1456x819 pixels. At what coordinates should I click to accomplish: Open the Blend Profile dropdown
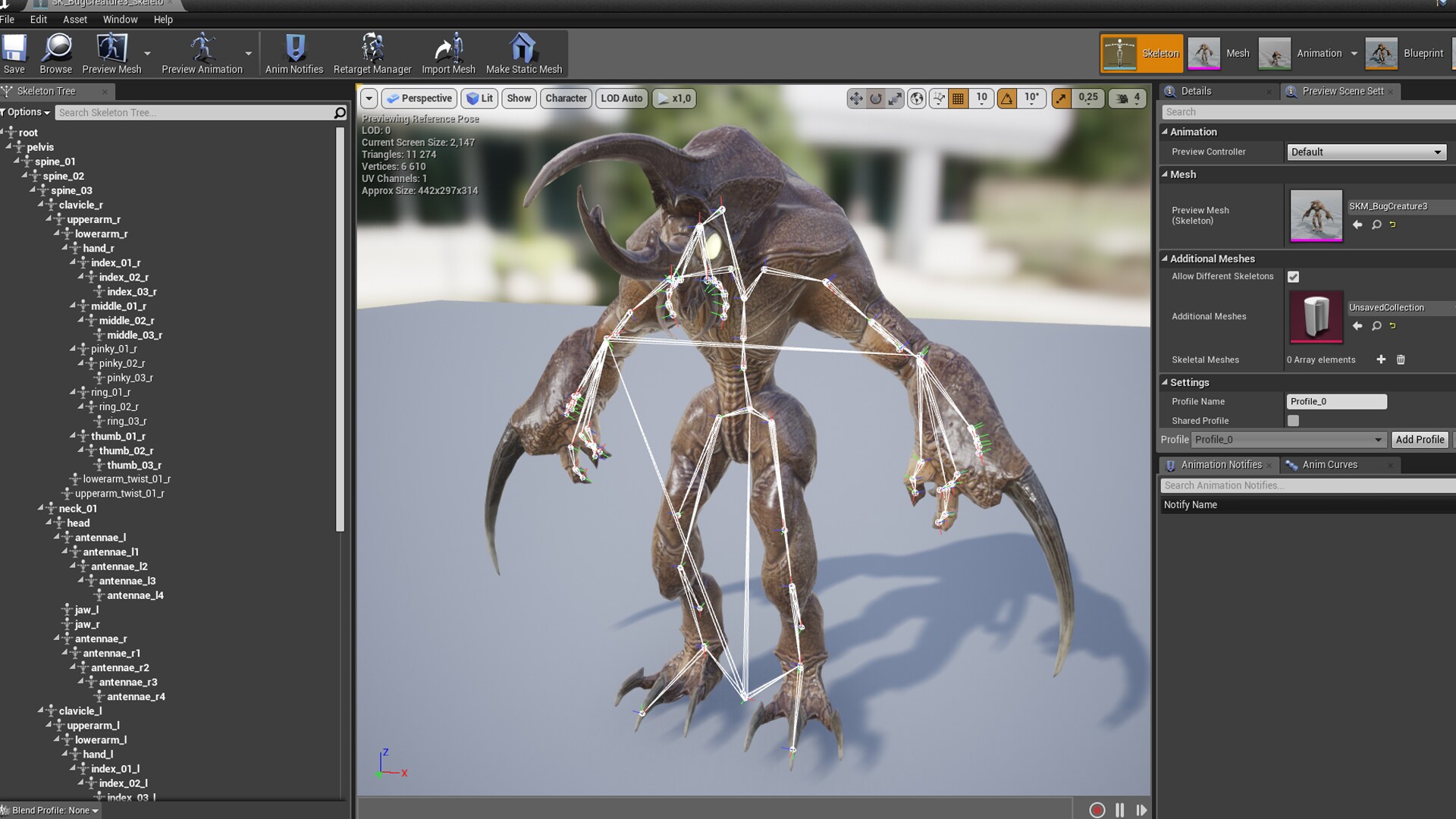coord(55,811)
